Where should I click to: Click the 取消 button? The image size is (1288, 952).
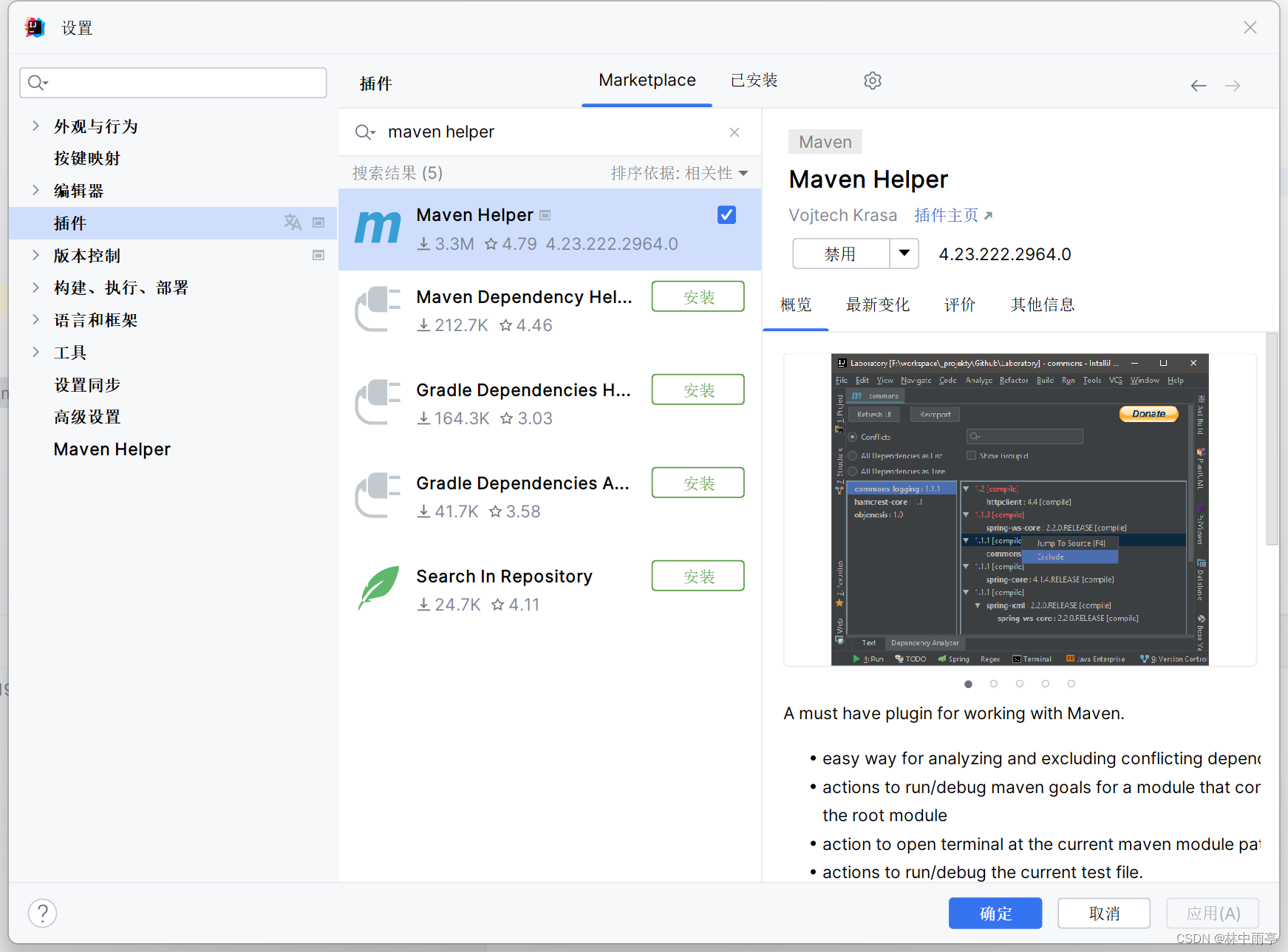tap(1104, 913)
